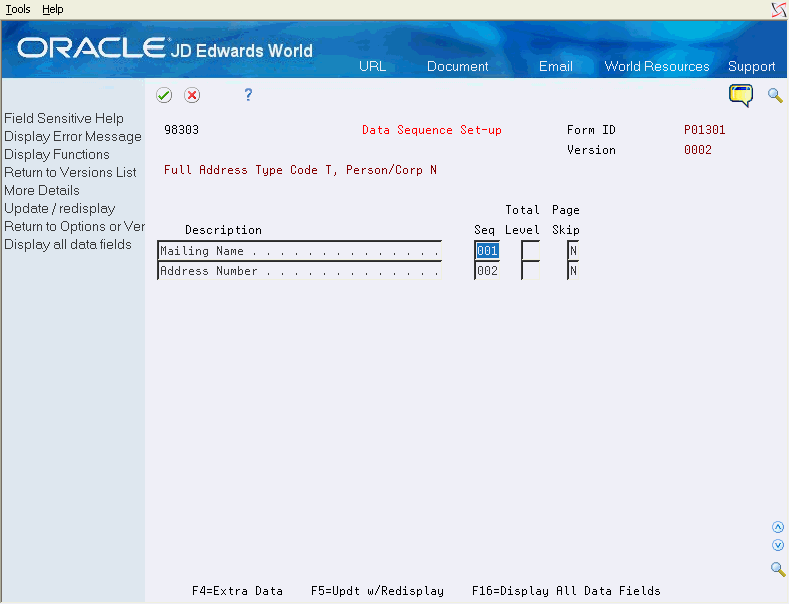789x604 pixels.
Task: Click Page Skip field for Mailing Name
Action: pyautogui.click(x=573, y=251)
